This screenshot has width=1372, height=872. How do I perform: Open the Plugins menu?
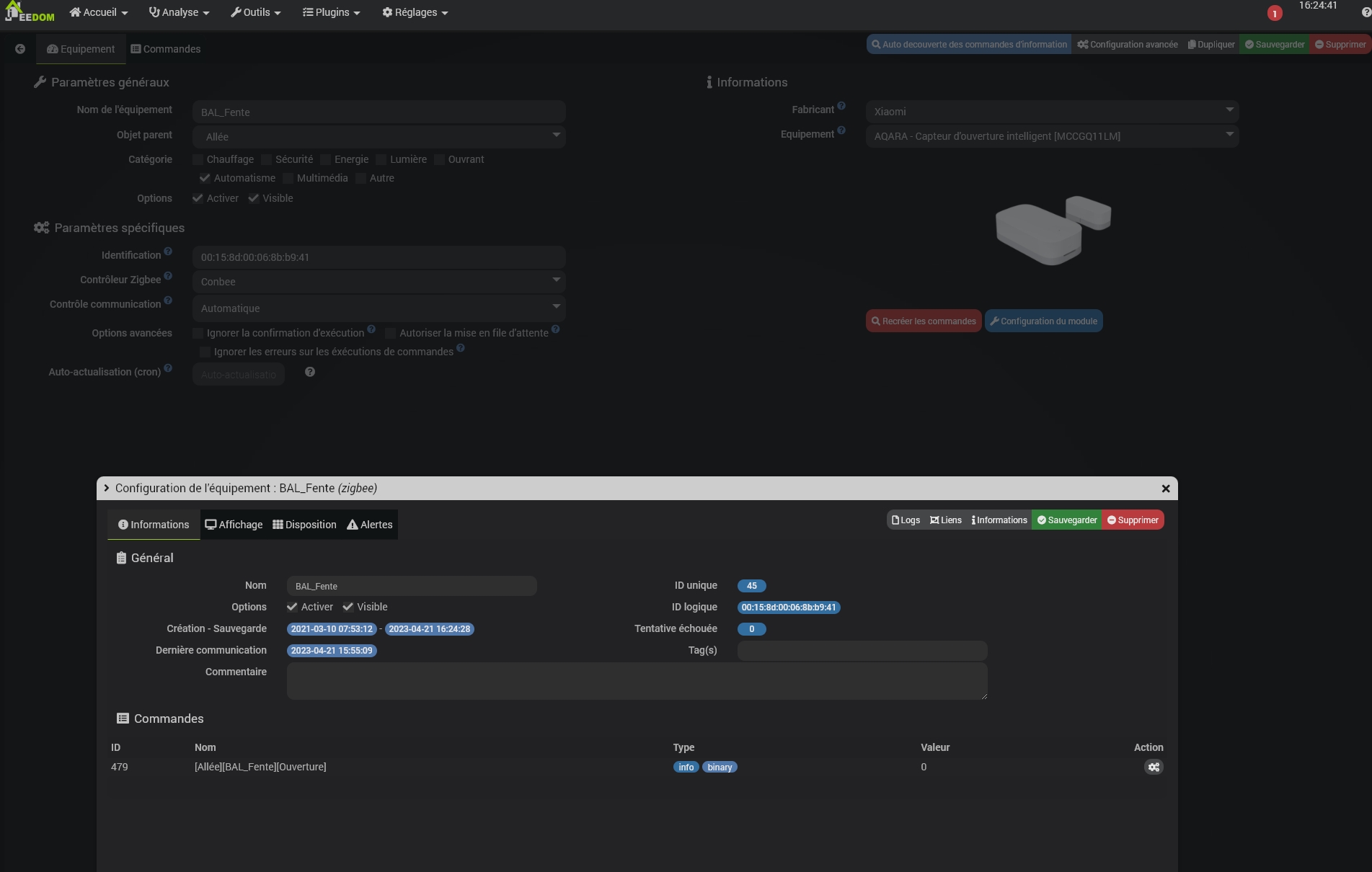tap(331, 12)
